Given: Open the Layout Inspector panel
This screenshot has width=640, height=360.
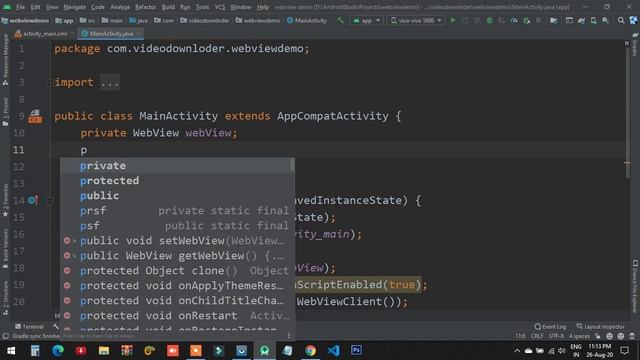Looking at the screenshot, I should 600,327.
